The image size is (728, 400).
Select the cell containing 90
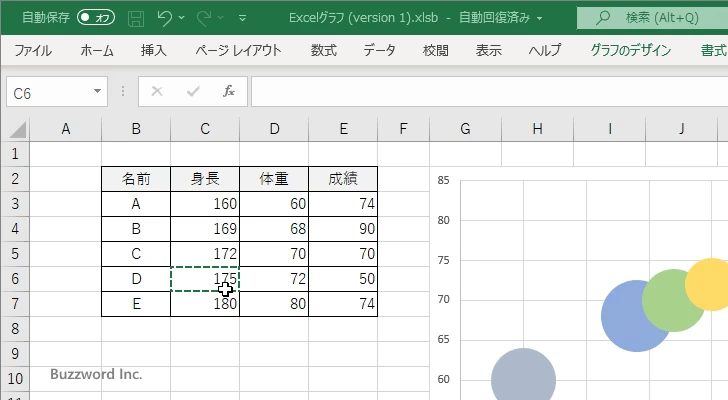pos(343,229)
